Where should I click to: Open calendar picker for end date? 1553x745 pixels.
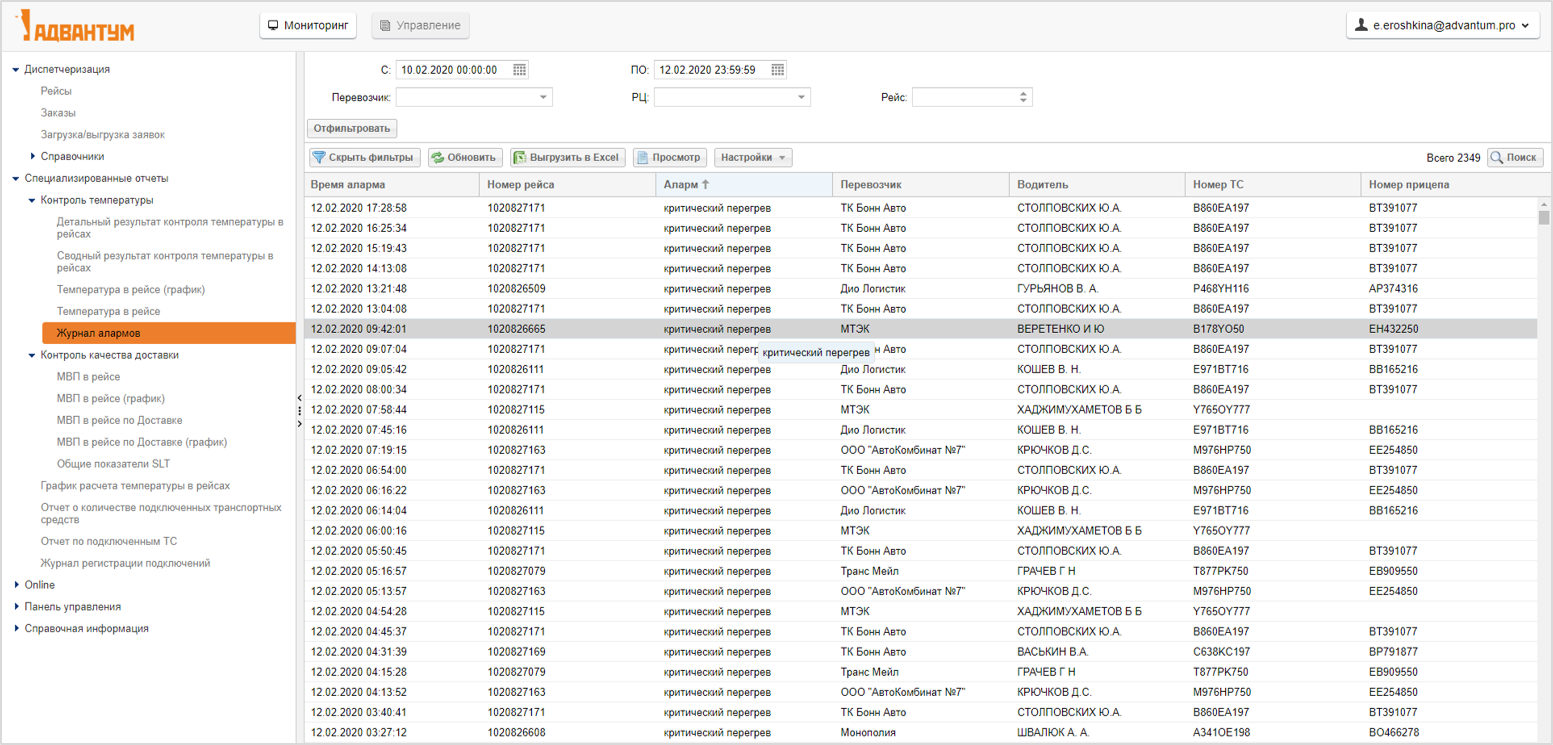tap(777, 70)
